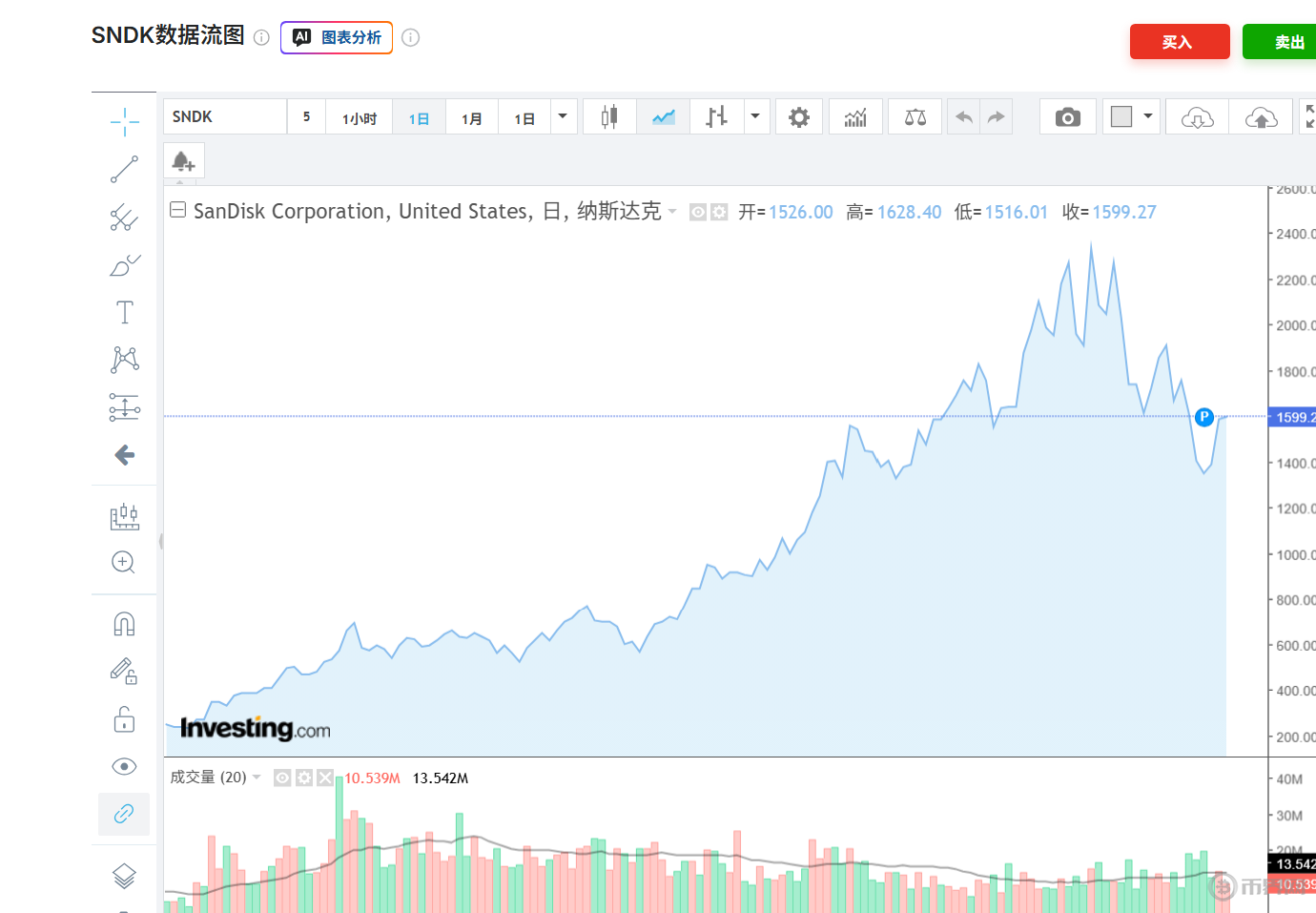
Task: Click the red 买入 buy button
Action: point(1180,42)
